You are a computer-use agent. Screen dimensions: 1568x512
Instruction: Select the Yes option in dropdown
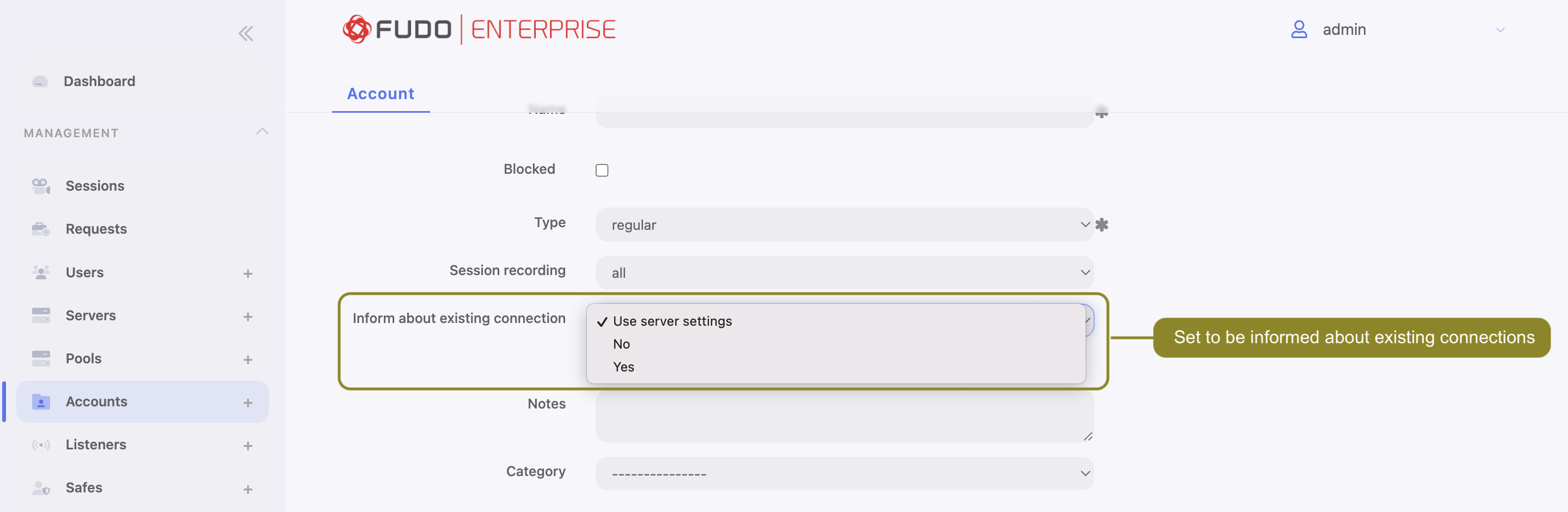[623, 367]
